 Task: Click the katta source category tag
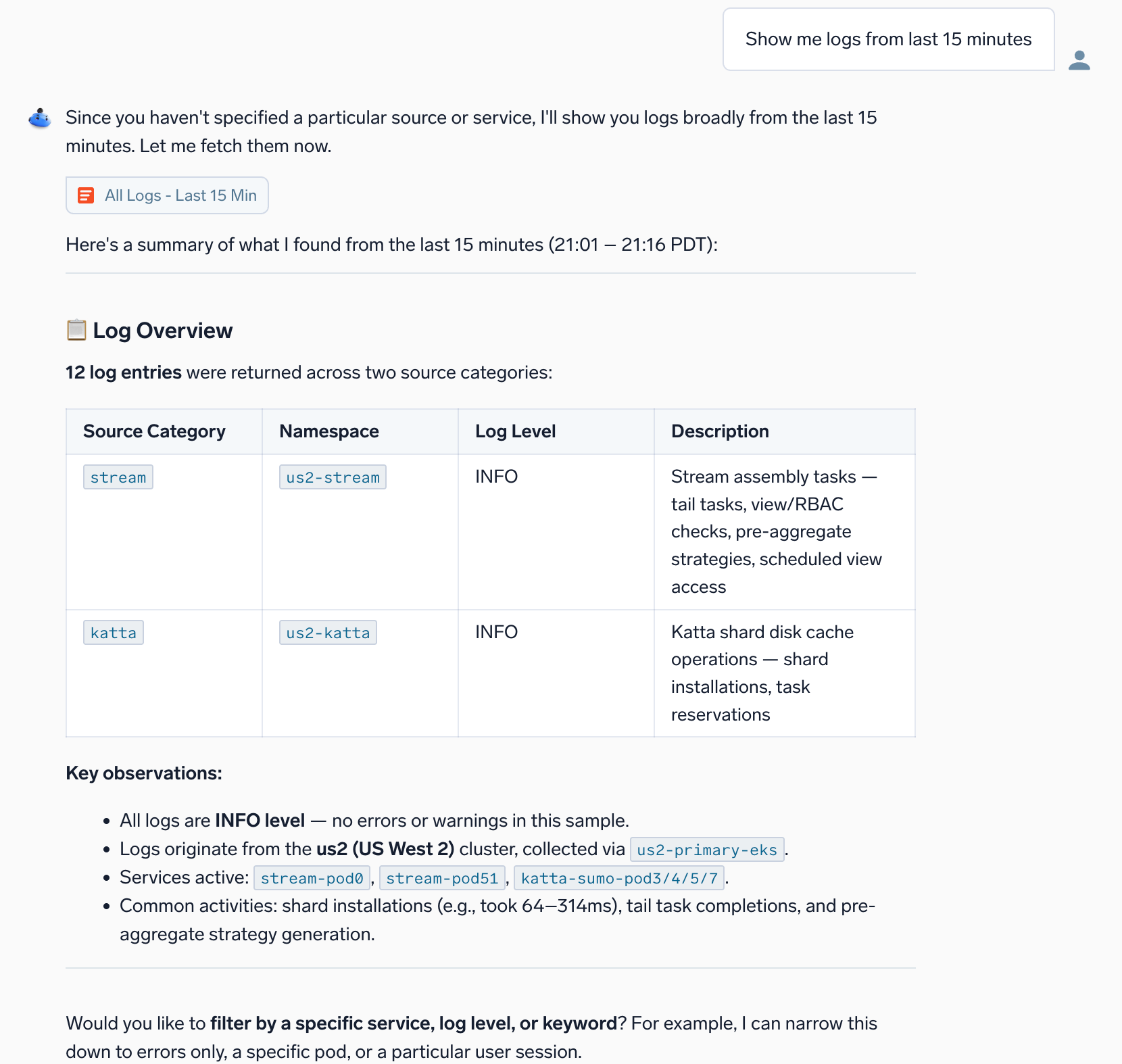pos(114,633)
